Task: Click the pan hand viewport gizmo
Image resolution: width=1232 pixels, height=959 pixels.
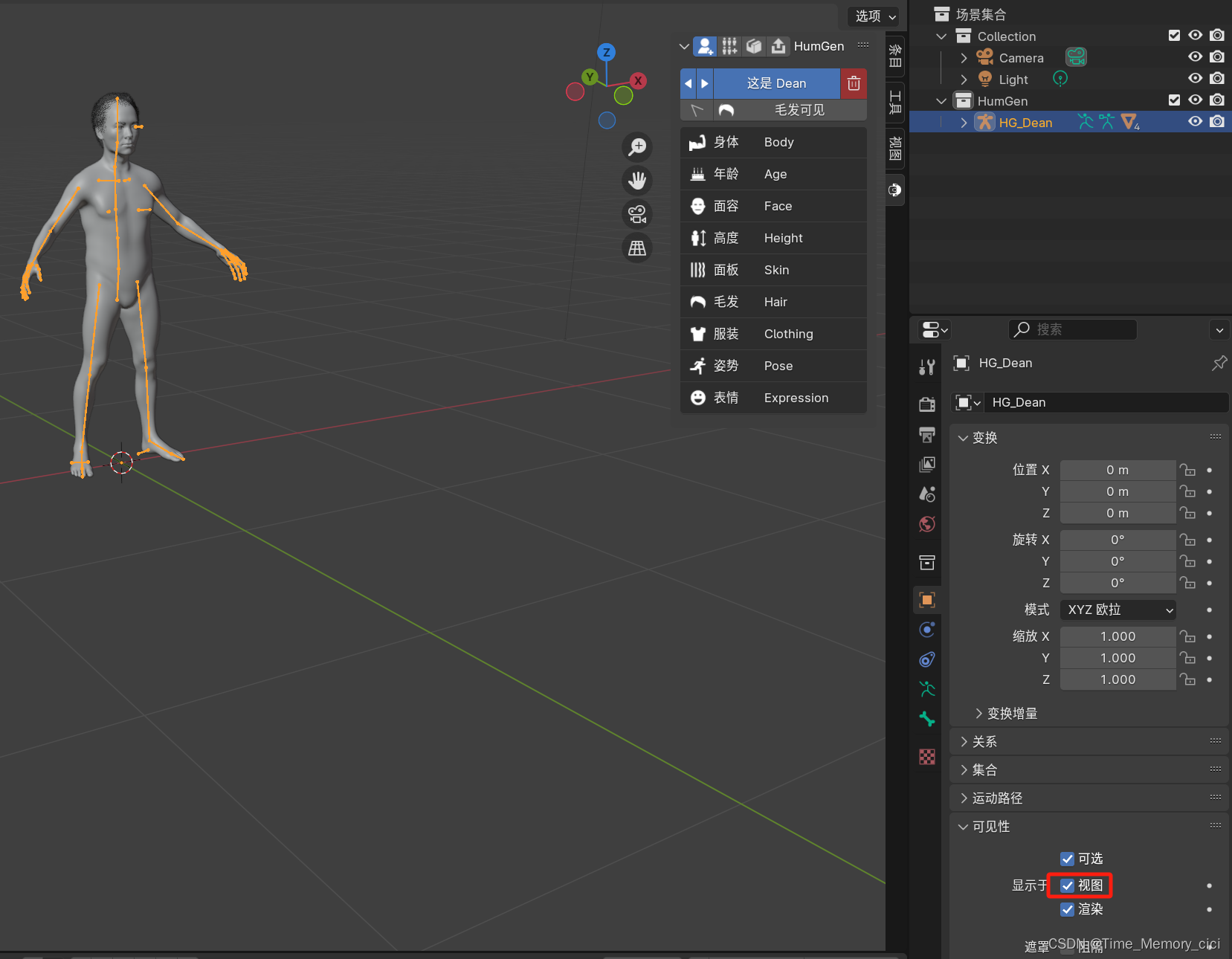Action: [x=637, y=180]
